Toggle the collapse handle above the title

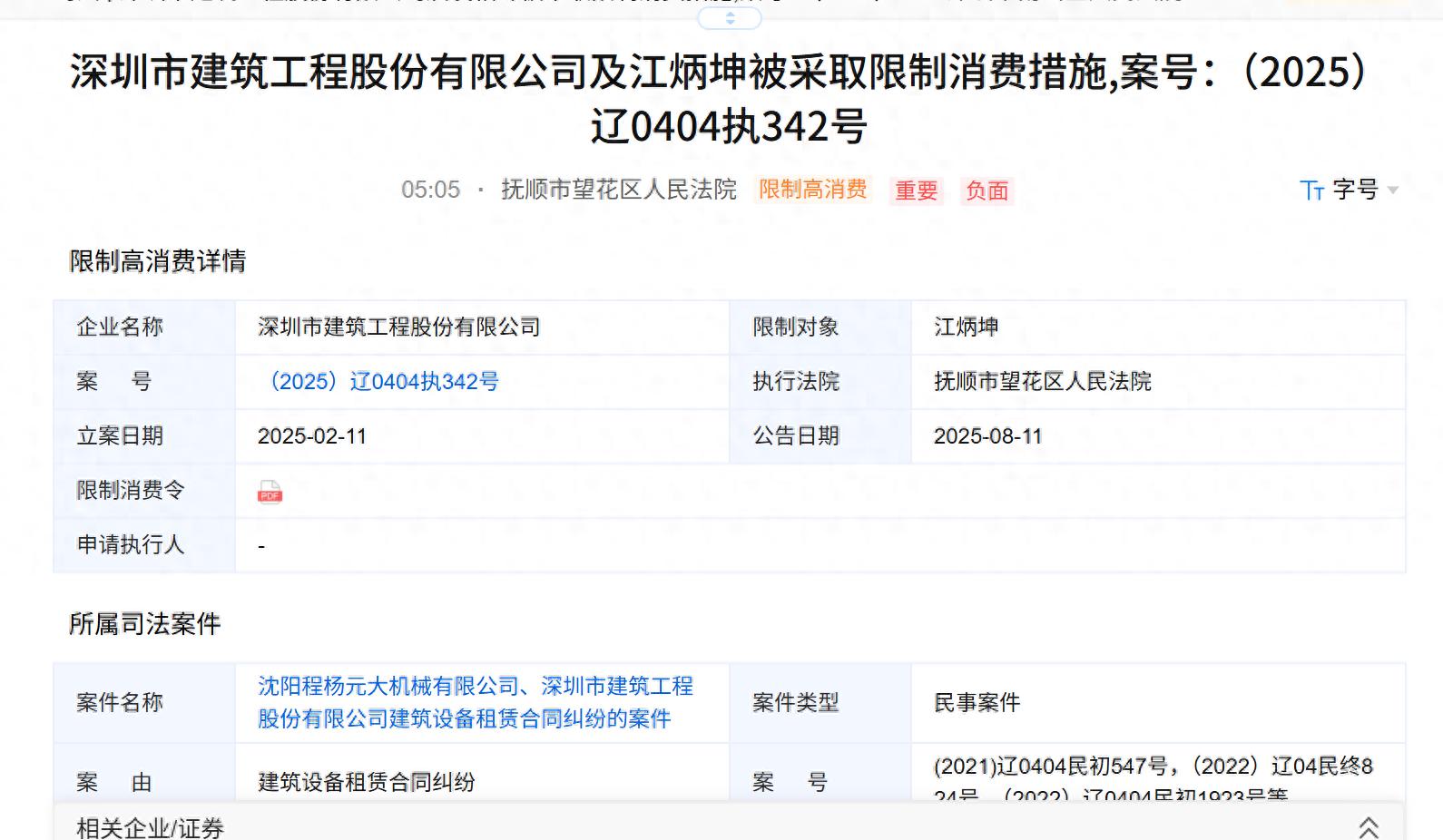(730, 17)
